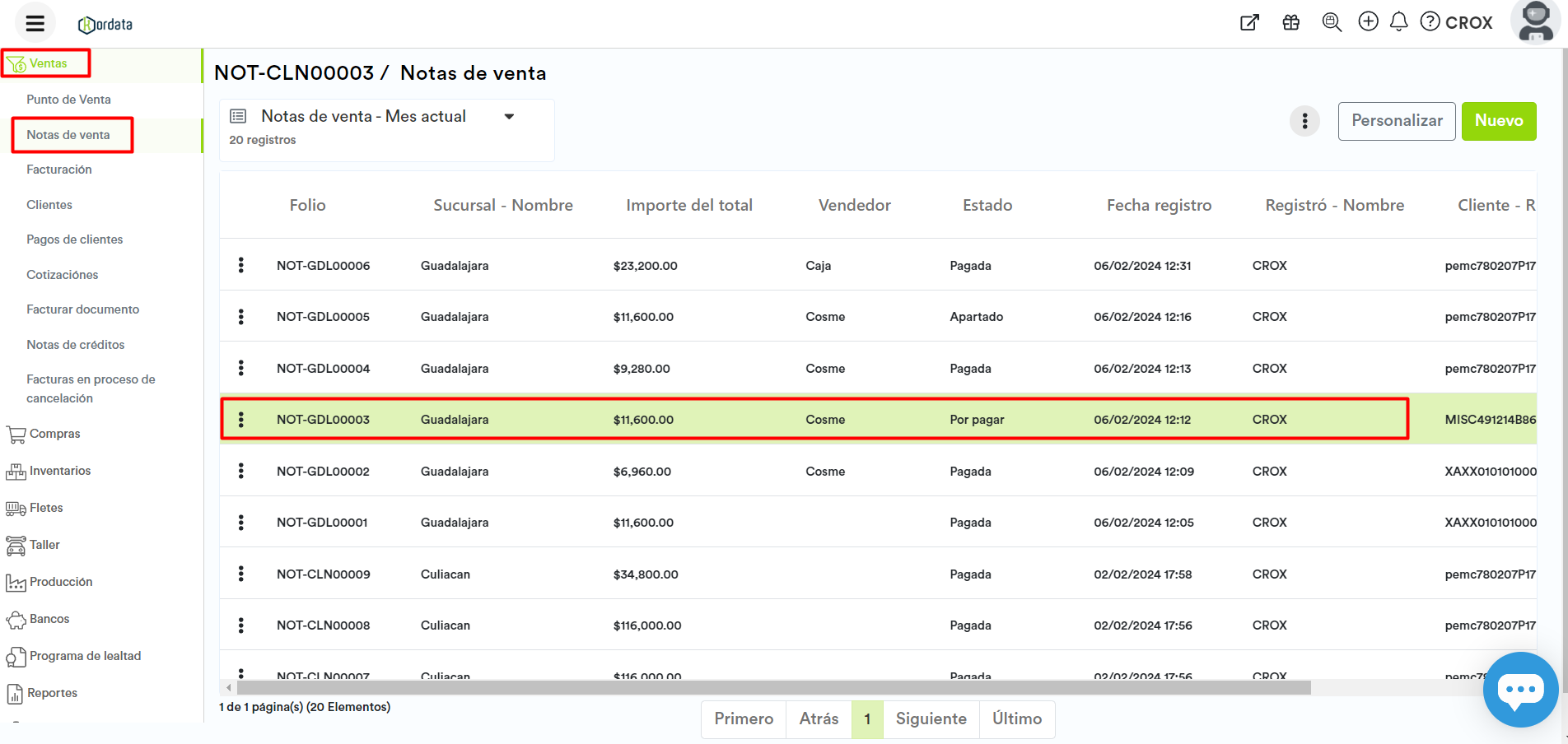The image size is (1568, 744).
Task: Open the external link icon
Action: point(1249,22)
